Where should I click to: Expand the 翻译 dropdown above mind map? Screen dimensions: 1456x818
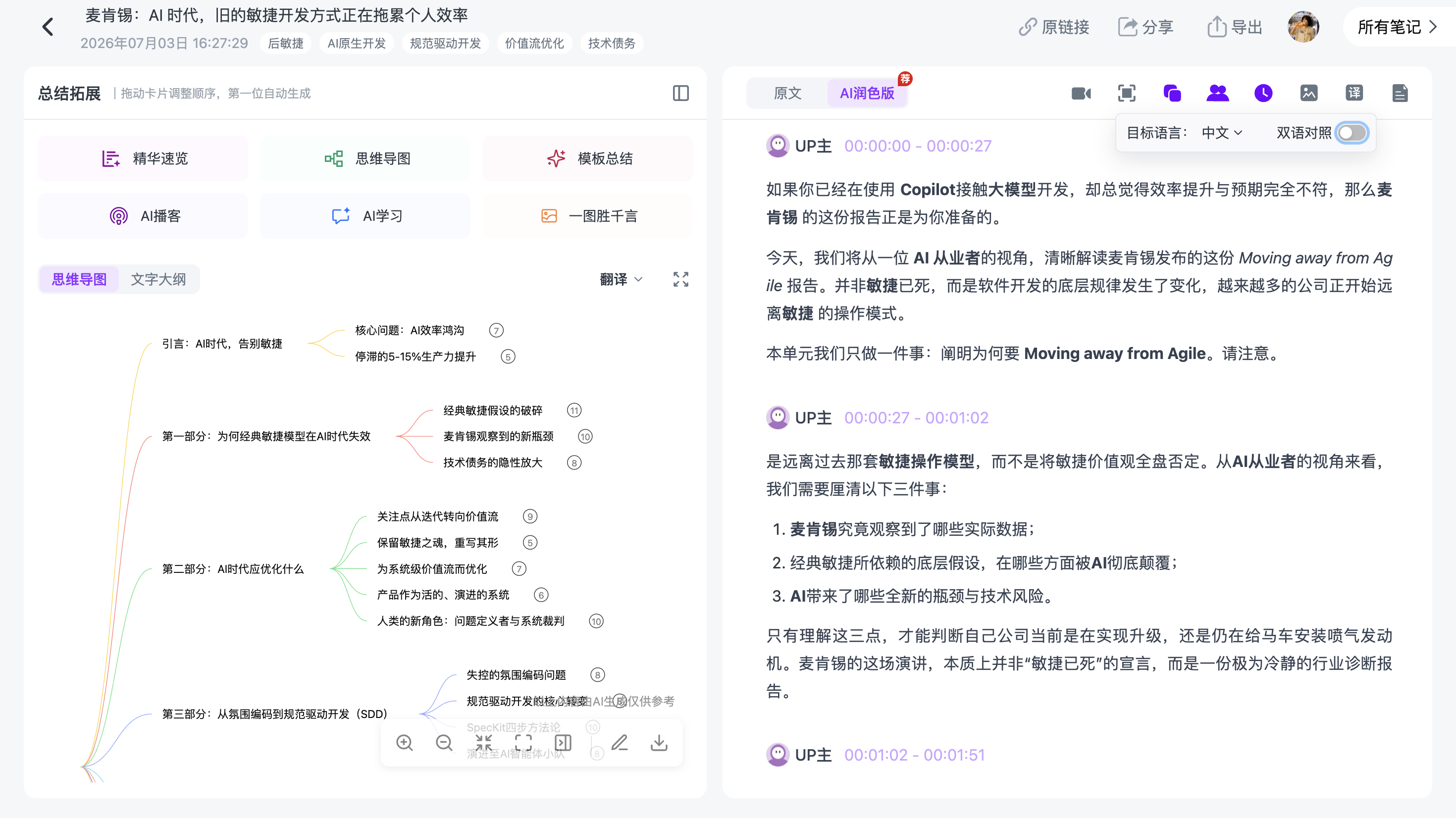[621, 279]
